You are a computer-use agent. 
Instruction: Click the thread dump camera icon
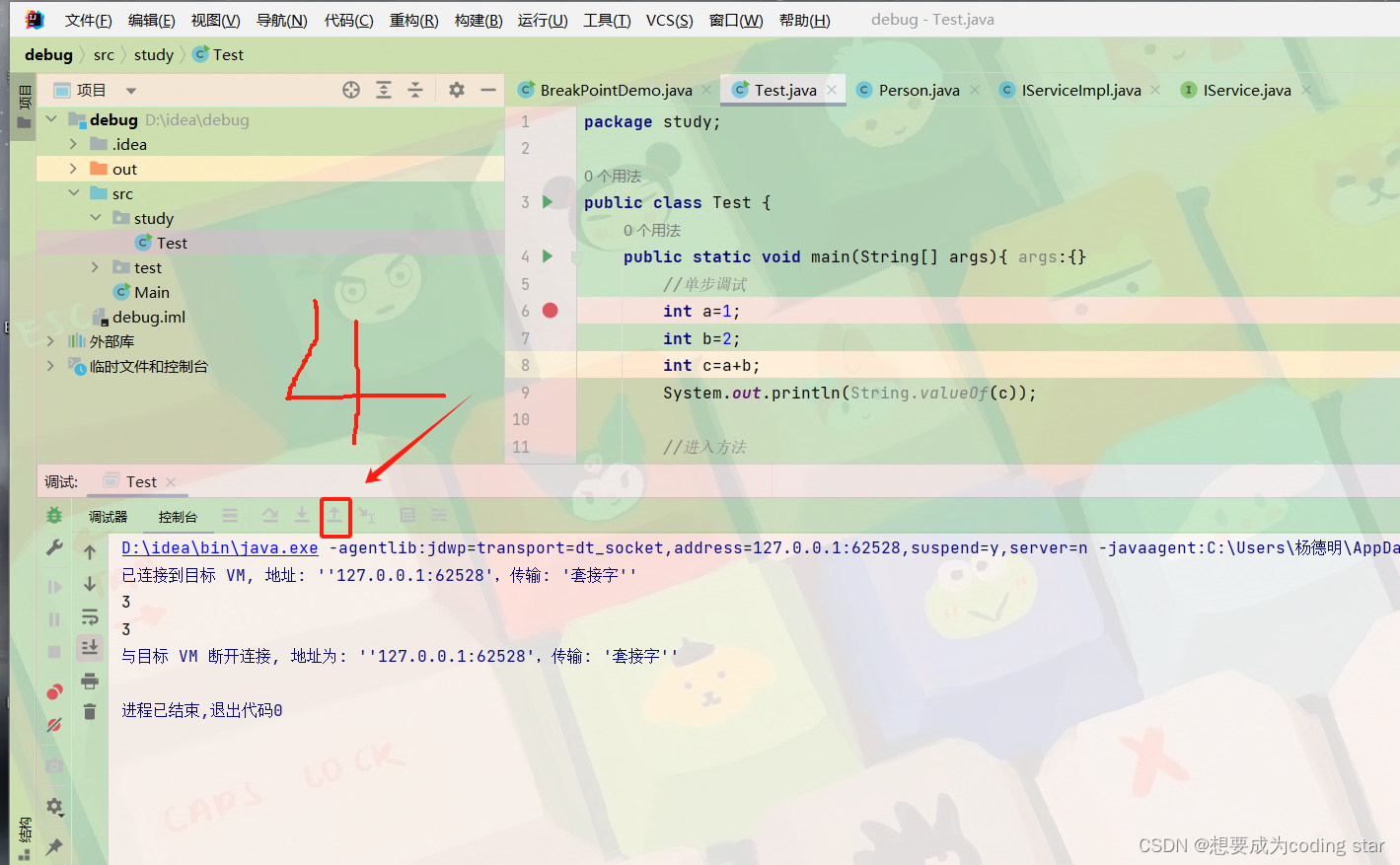(54, 765)
